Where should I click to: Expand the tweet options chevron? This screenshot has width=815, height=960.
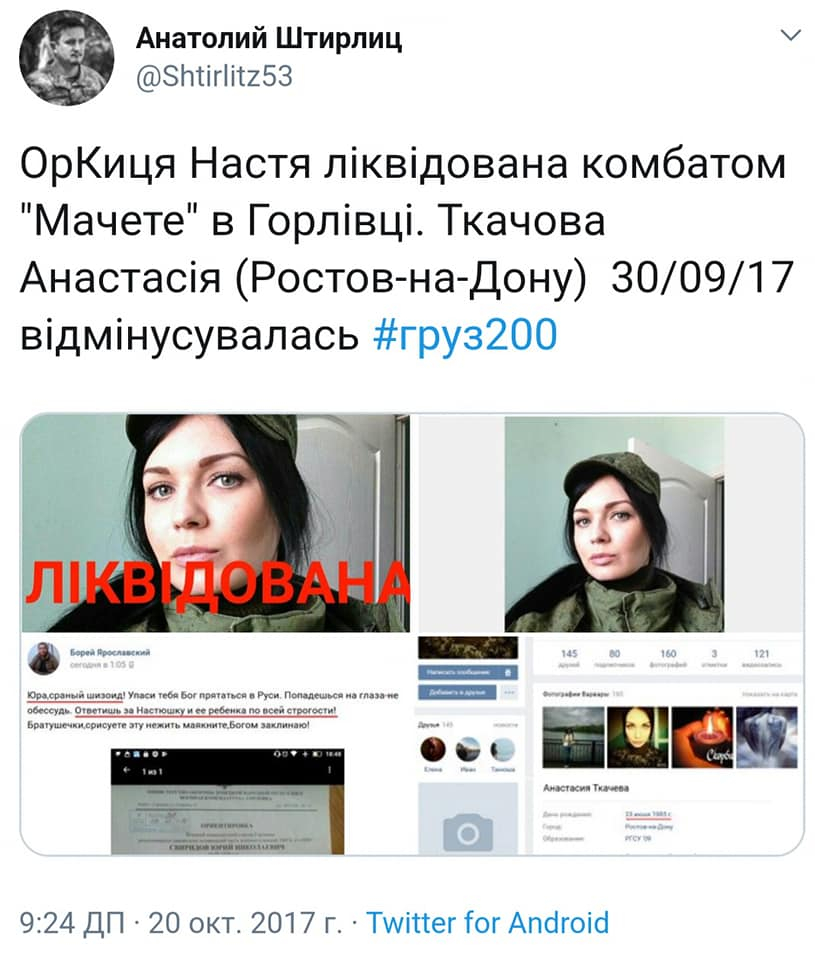pos(791,35)
